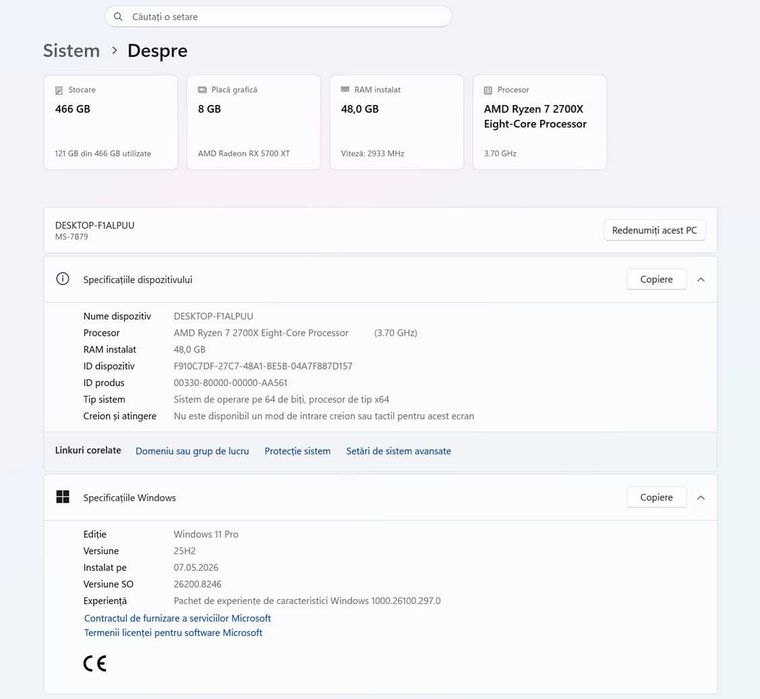Click the search magnifier icon

tap(118, 16)
